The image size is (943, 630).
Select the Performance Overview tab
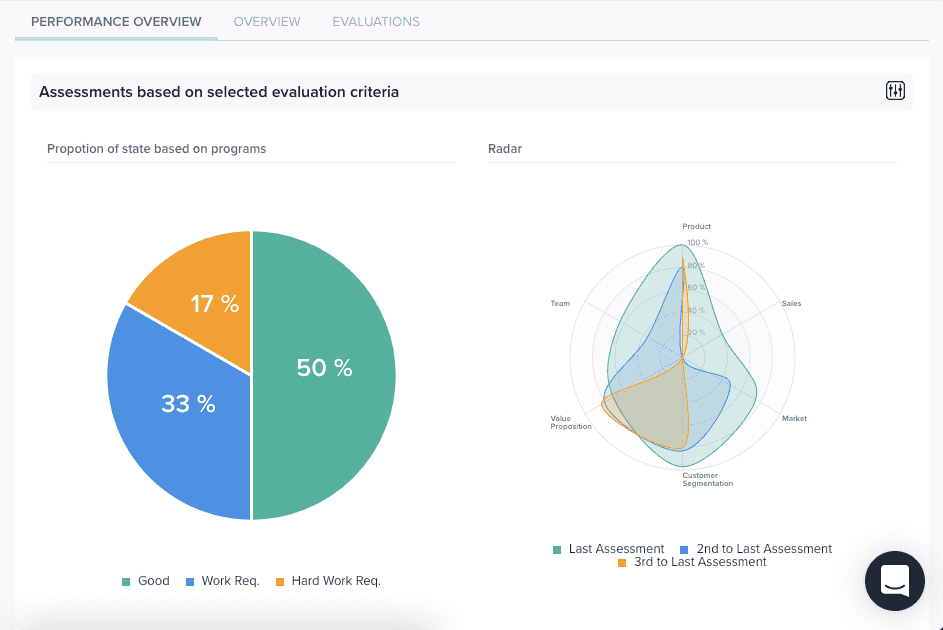(x=116, y=22)
